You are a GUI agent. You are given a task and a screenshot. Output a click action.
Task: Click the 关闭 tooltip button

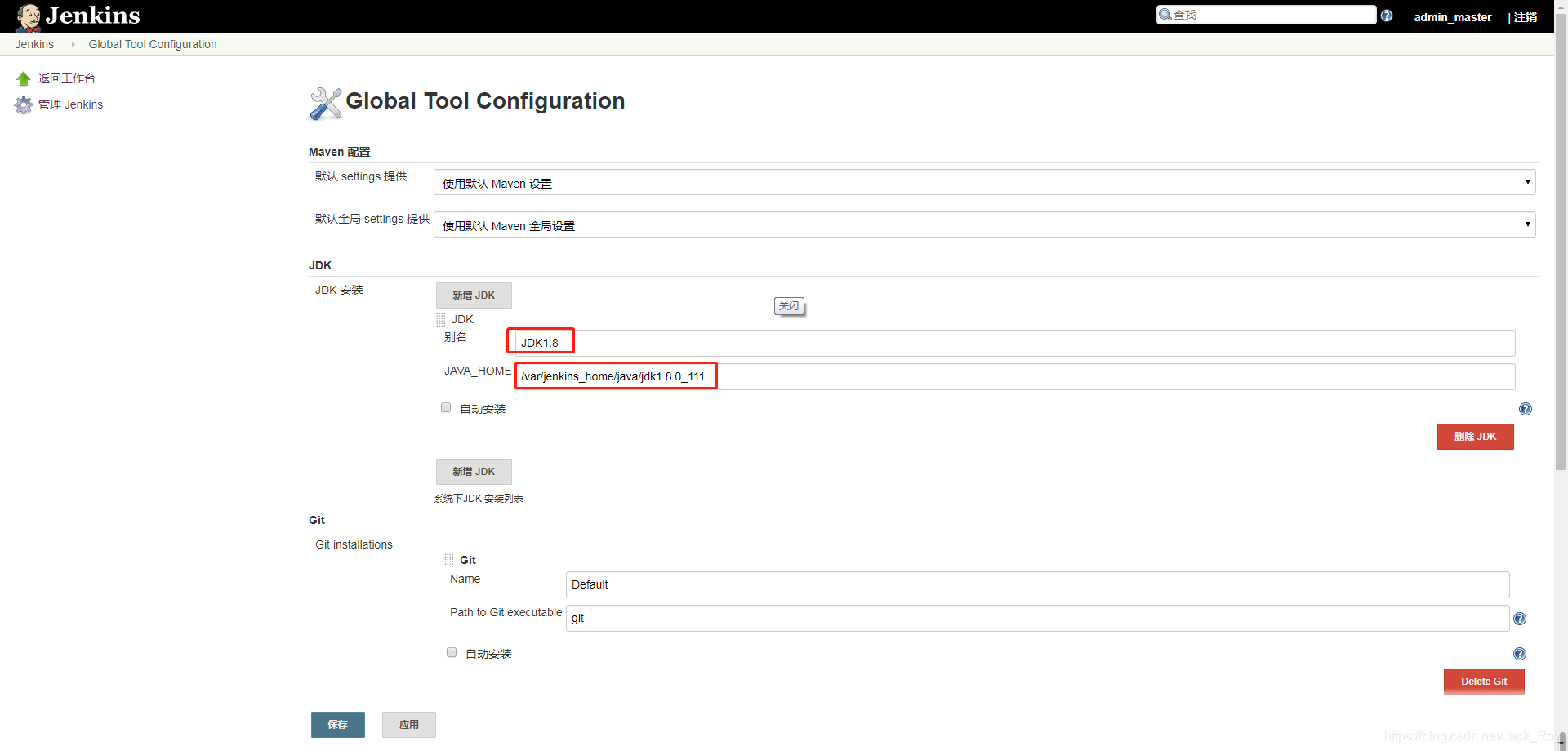point(789,306)
